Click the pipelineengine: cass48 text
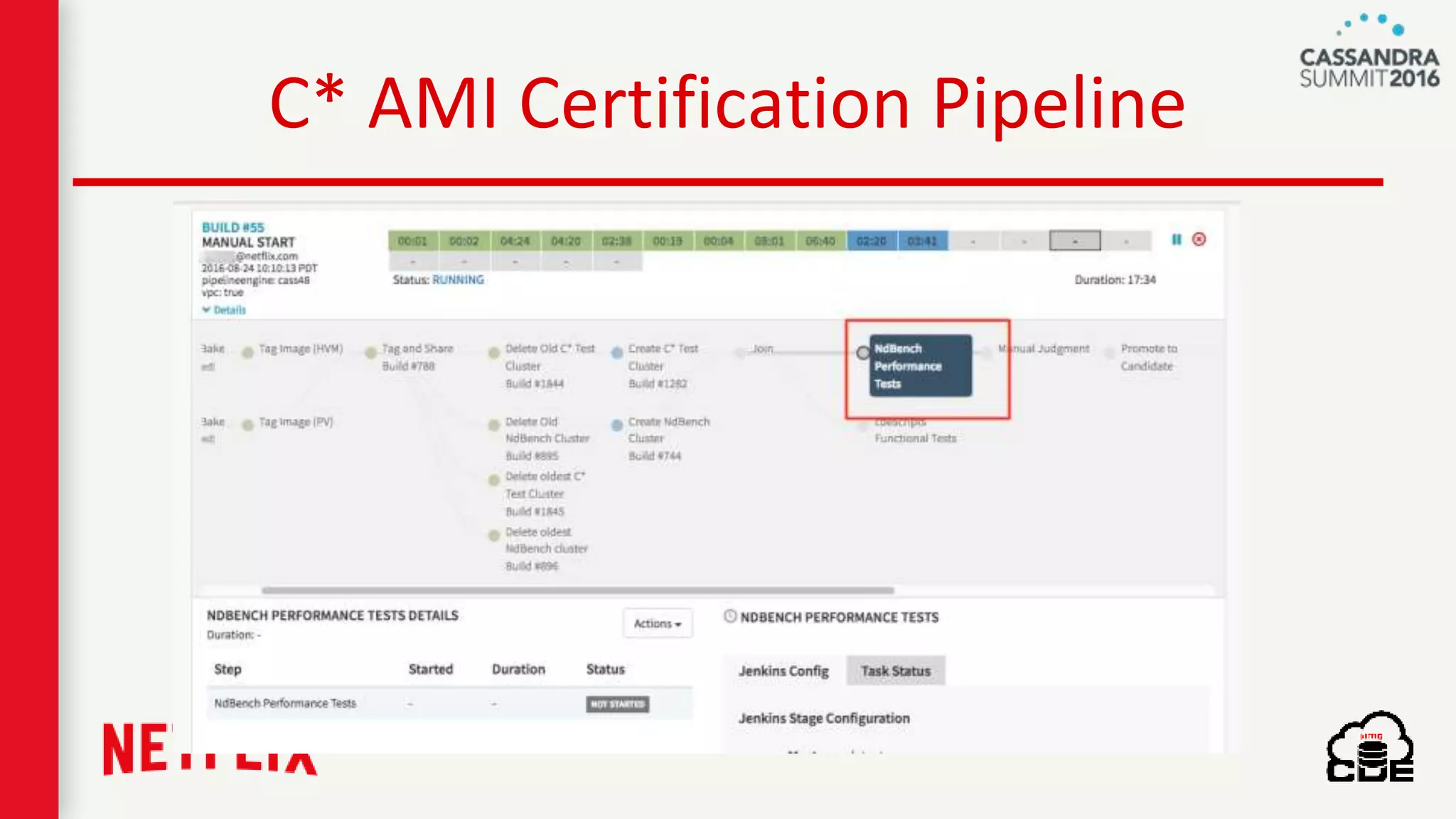 click(256, 280)
